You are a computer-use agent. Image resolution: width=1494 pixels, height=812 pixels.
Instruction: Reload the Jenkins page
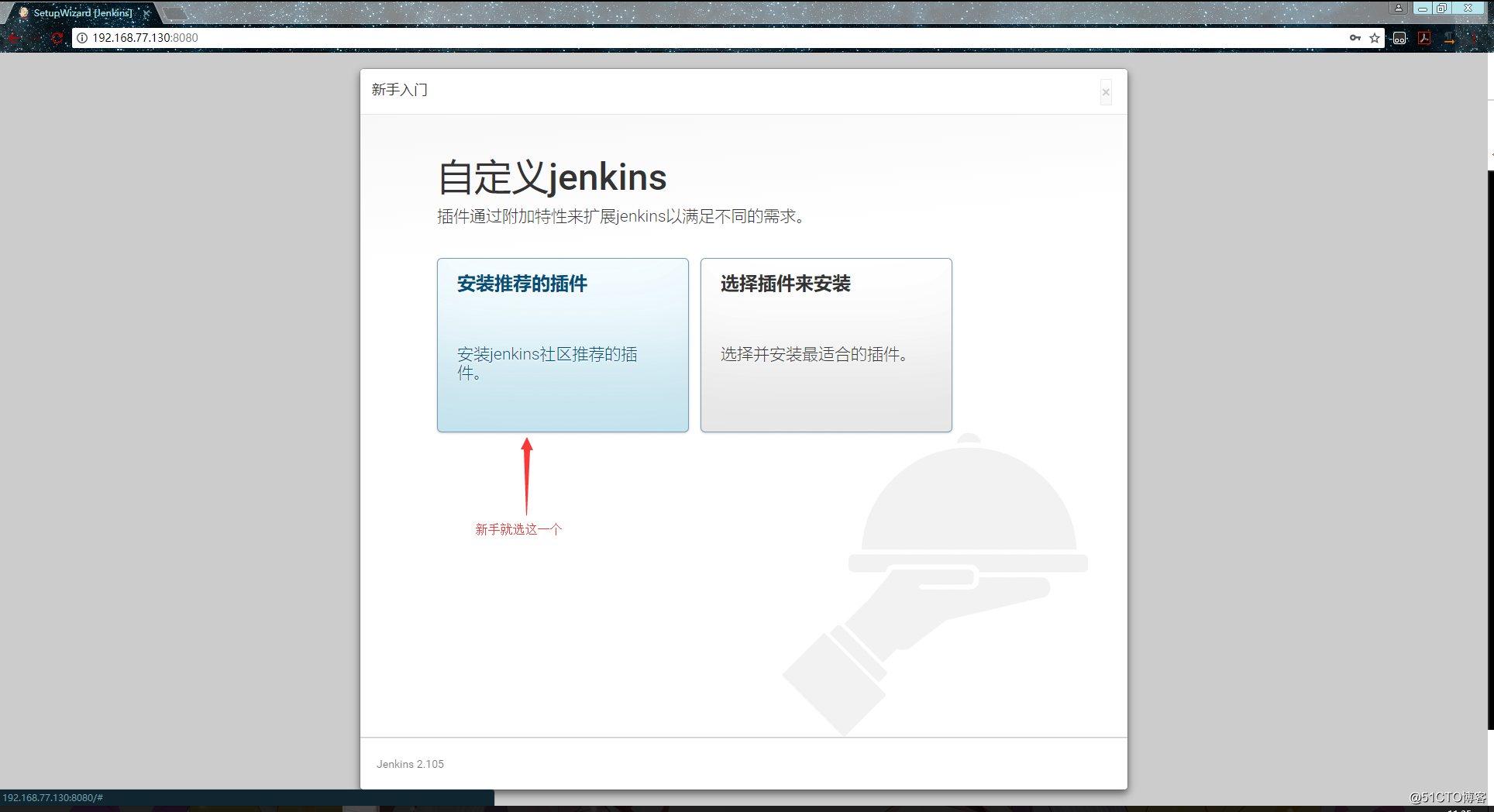coord(57,37)
